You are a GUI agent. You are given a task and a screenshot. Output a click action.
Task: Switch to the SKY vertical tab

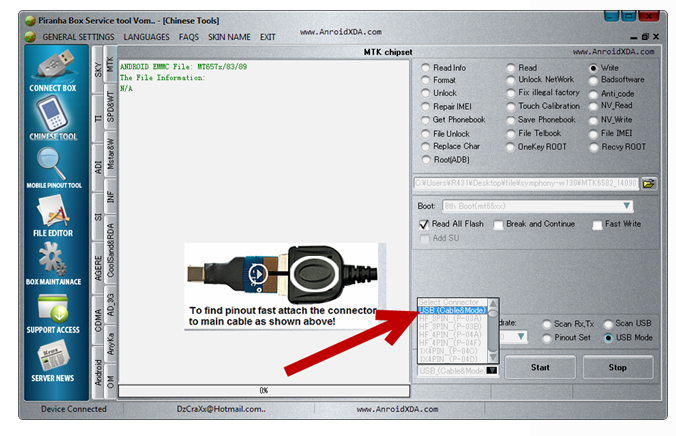98,70
